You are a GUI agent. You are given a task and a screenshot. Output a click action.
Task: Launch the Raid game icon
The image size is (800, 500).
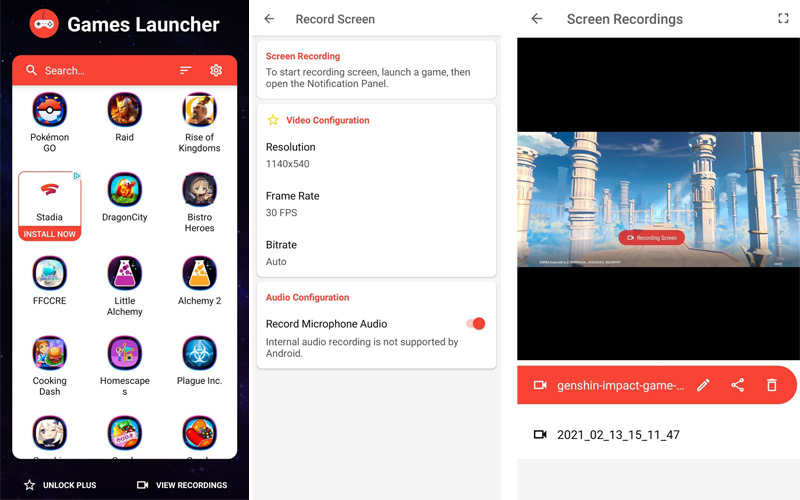[x=124, y=110]
